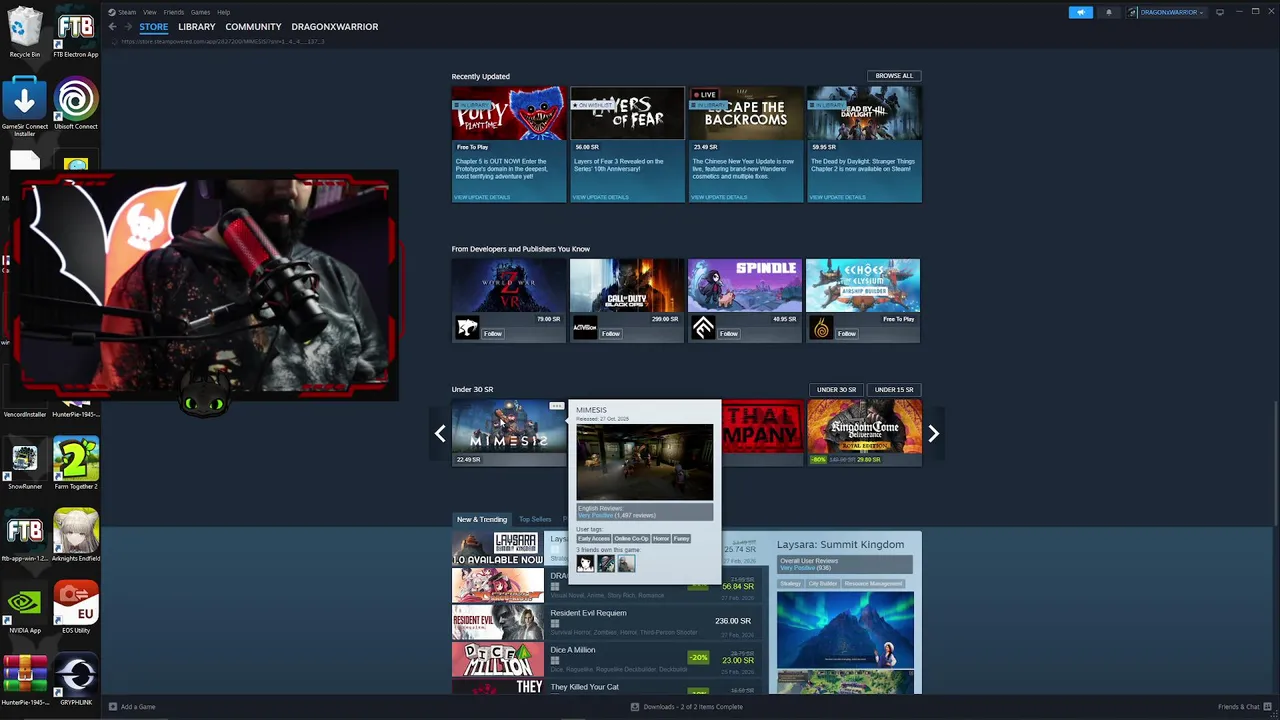Click the BROWSE ALL button
The width and height of the screenshot is (1280, 720).
point(894,76)
